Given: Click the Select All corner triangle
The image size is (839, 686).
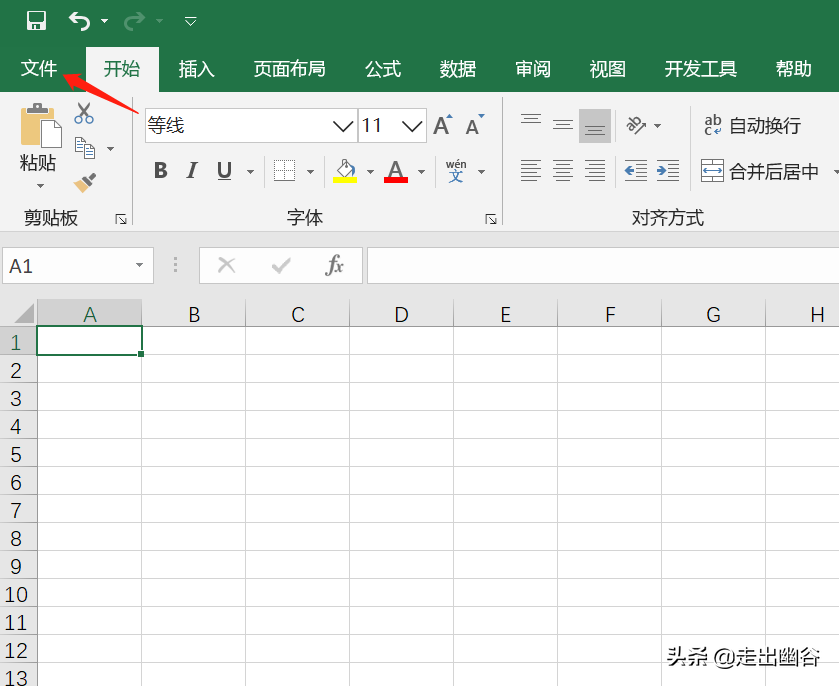Looking at the screenshot, I should tap(24, 313).
